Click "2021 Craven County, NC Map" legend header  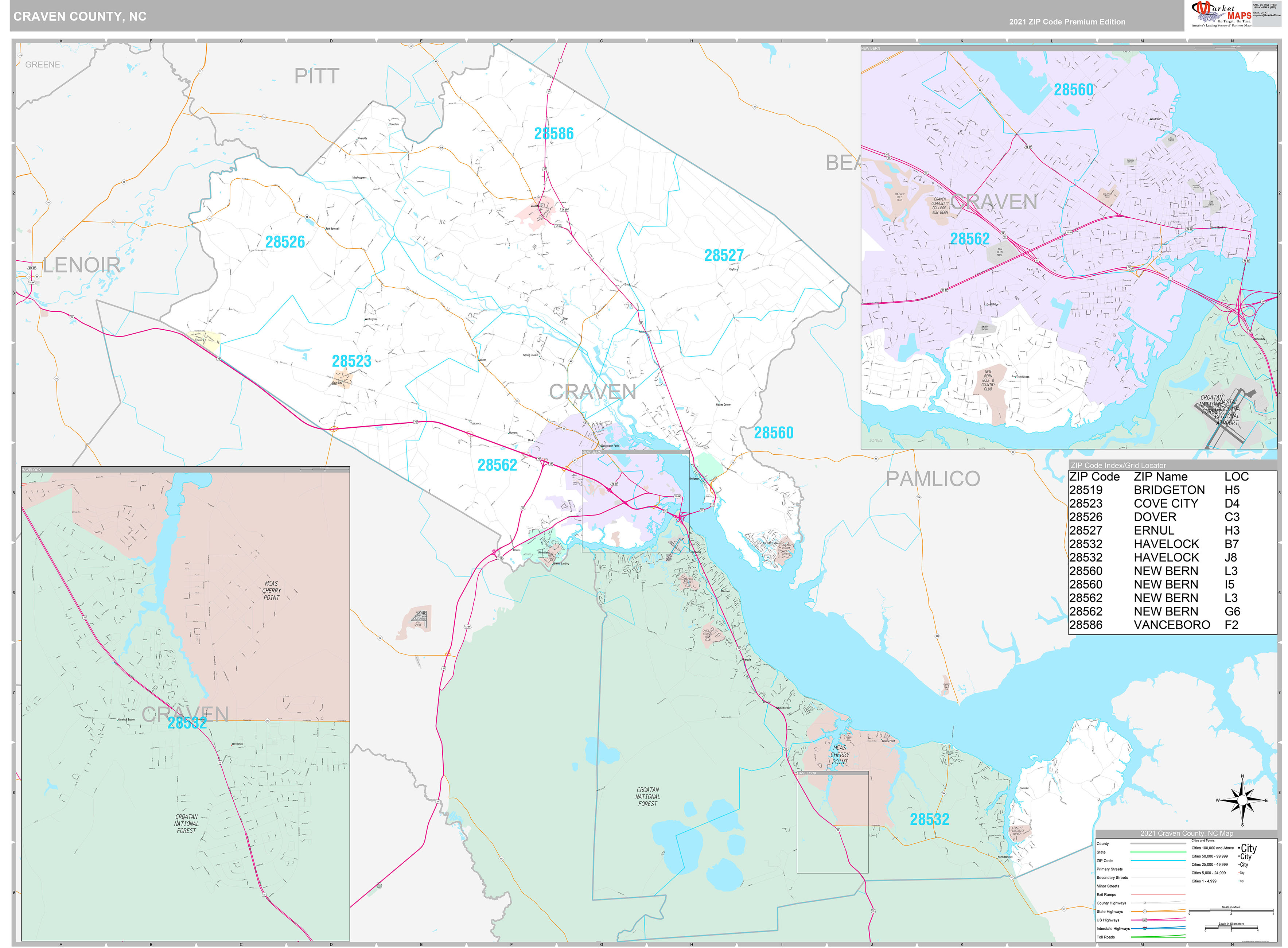[x=1186, y=833]
